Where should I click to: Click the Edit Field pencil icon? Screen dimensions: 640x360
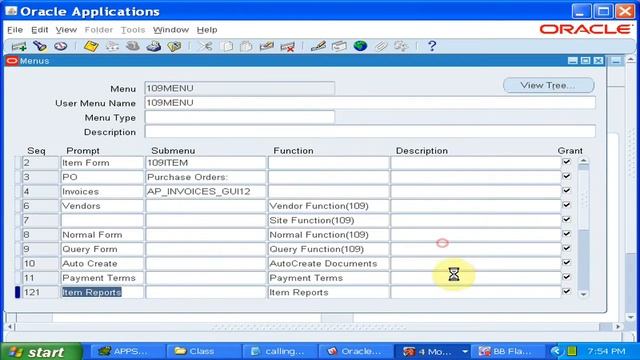point(318,46)
